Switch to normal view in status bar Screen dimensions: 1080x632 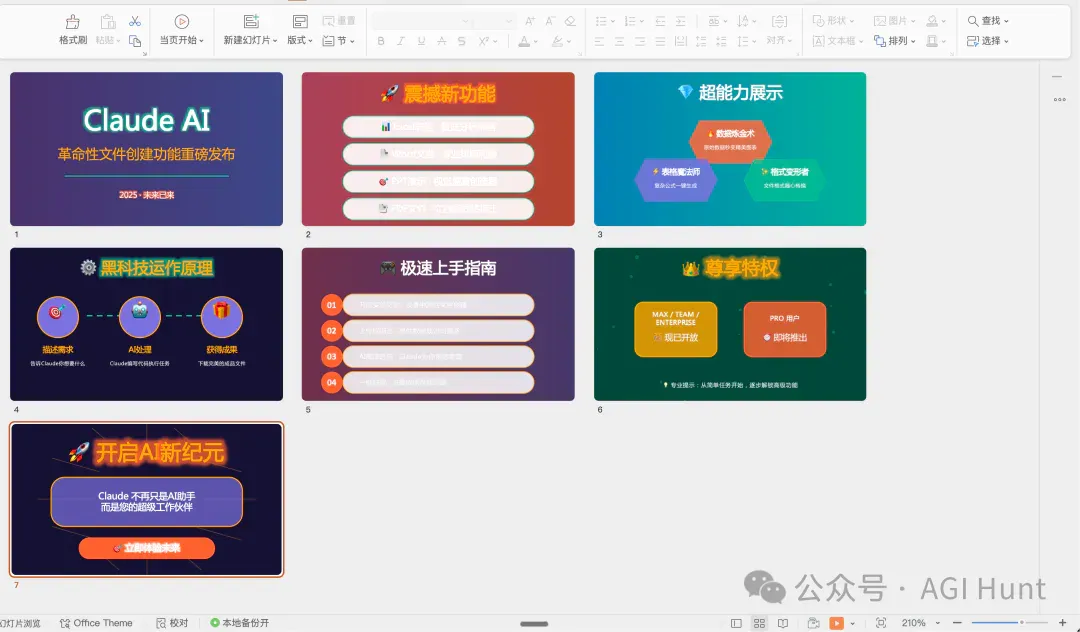[x=736, y=623]
